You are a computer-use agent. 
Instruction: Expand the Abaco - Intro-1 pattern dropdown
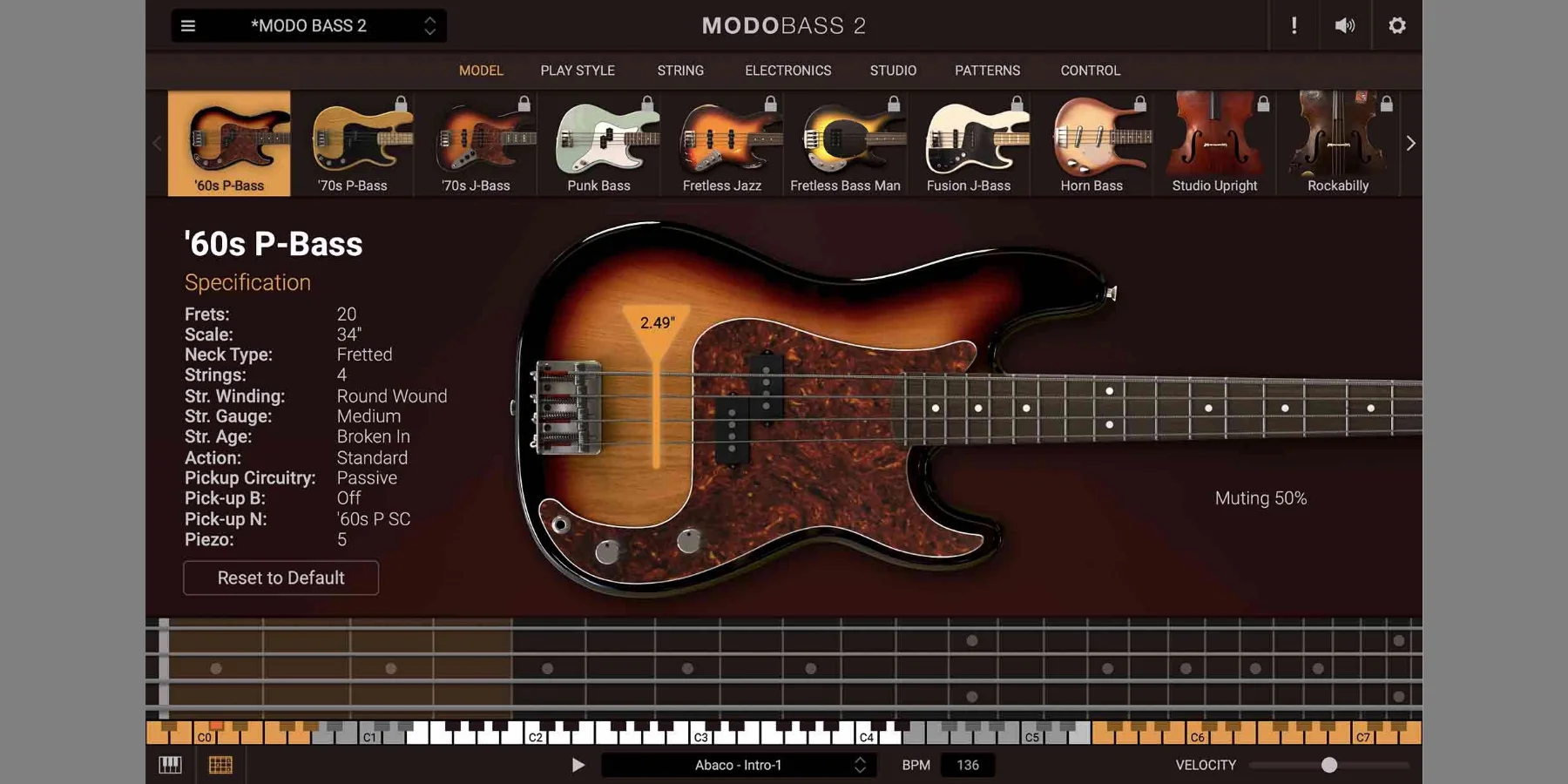[x=859, y=764]
